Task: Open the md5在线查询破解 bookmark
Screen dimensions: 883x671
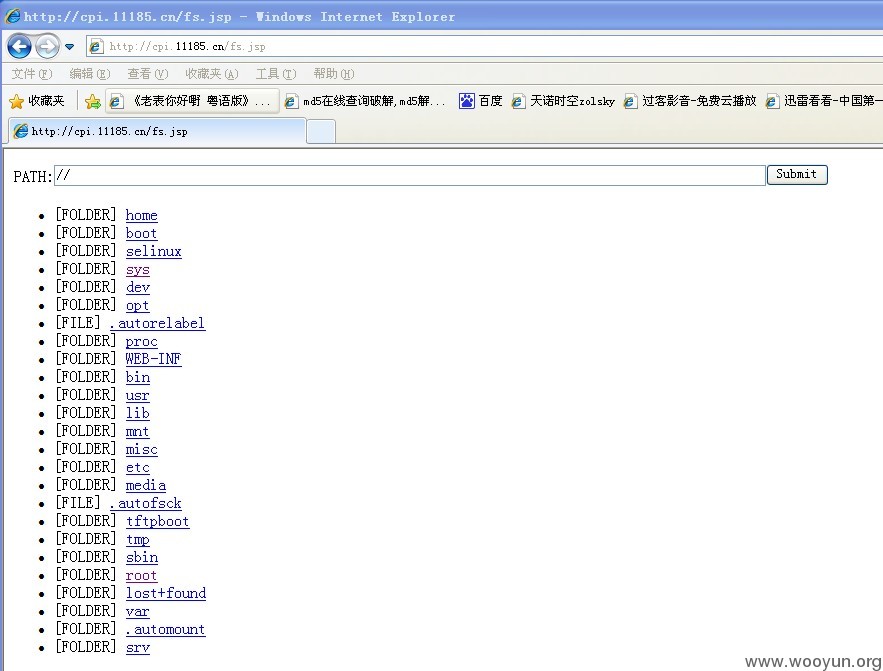Action: pos(364,101)
